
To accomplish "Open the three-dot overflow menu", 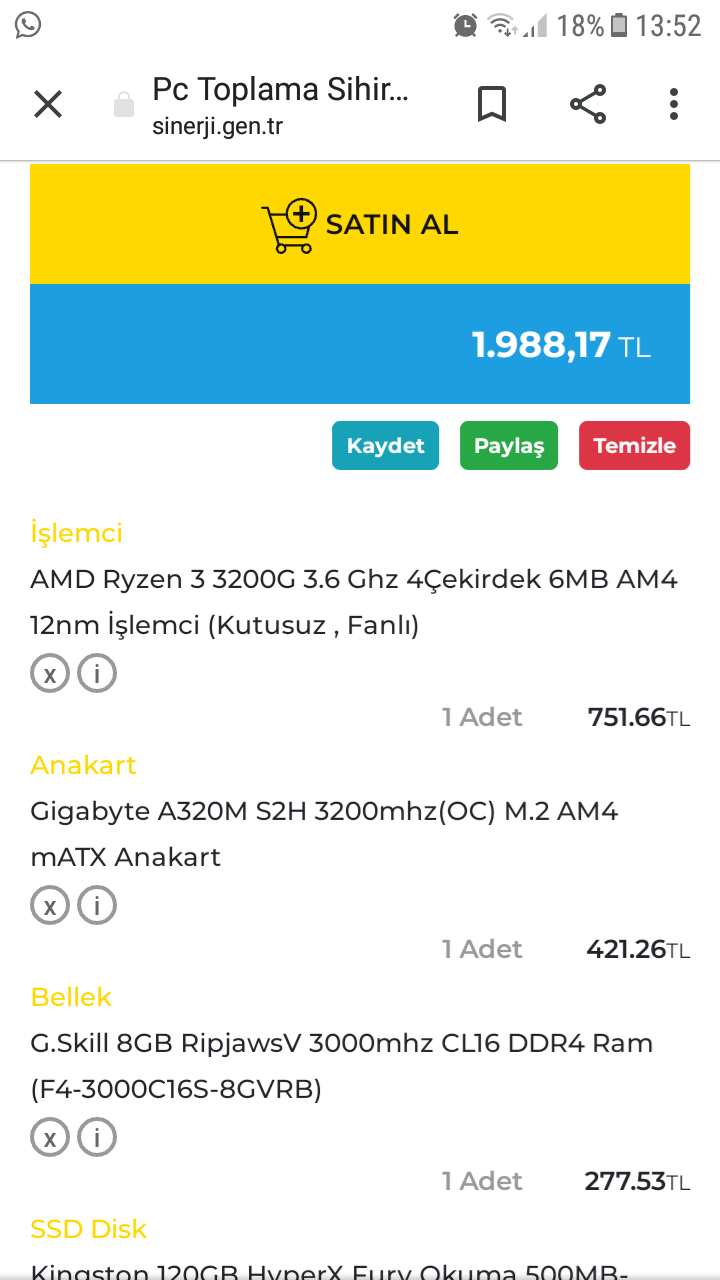I will [674, 104].
